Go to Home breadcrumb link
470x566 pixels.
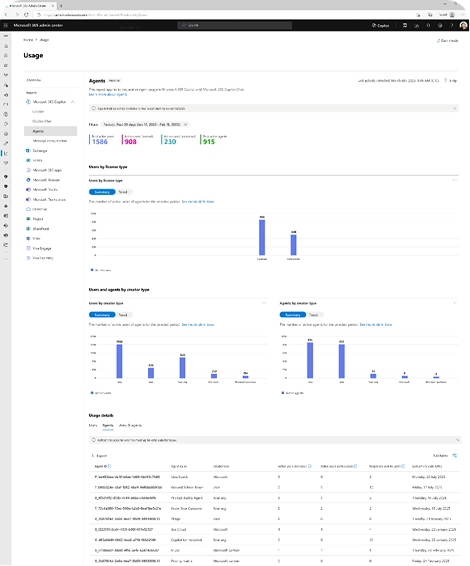(28, 40)
